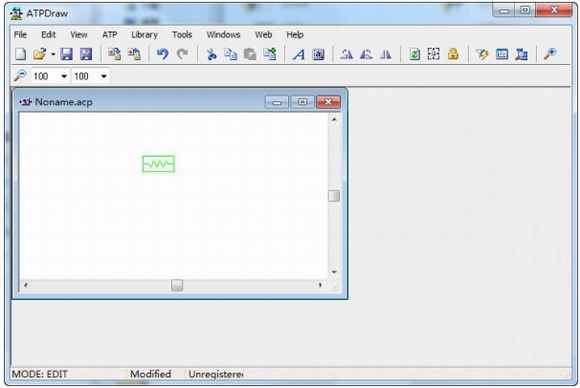580x388 pixels.
Task: Click the horizontal scrollbar right arrow
Action: (320, 285)
